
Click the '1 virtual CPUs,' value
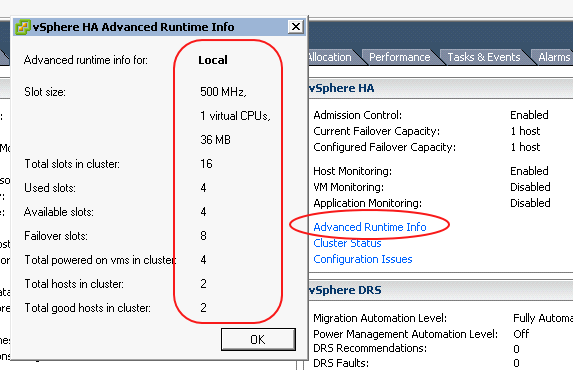(x=235, y=116)
